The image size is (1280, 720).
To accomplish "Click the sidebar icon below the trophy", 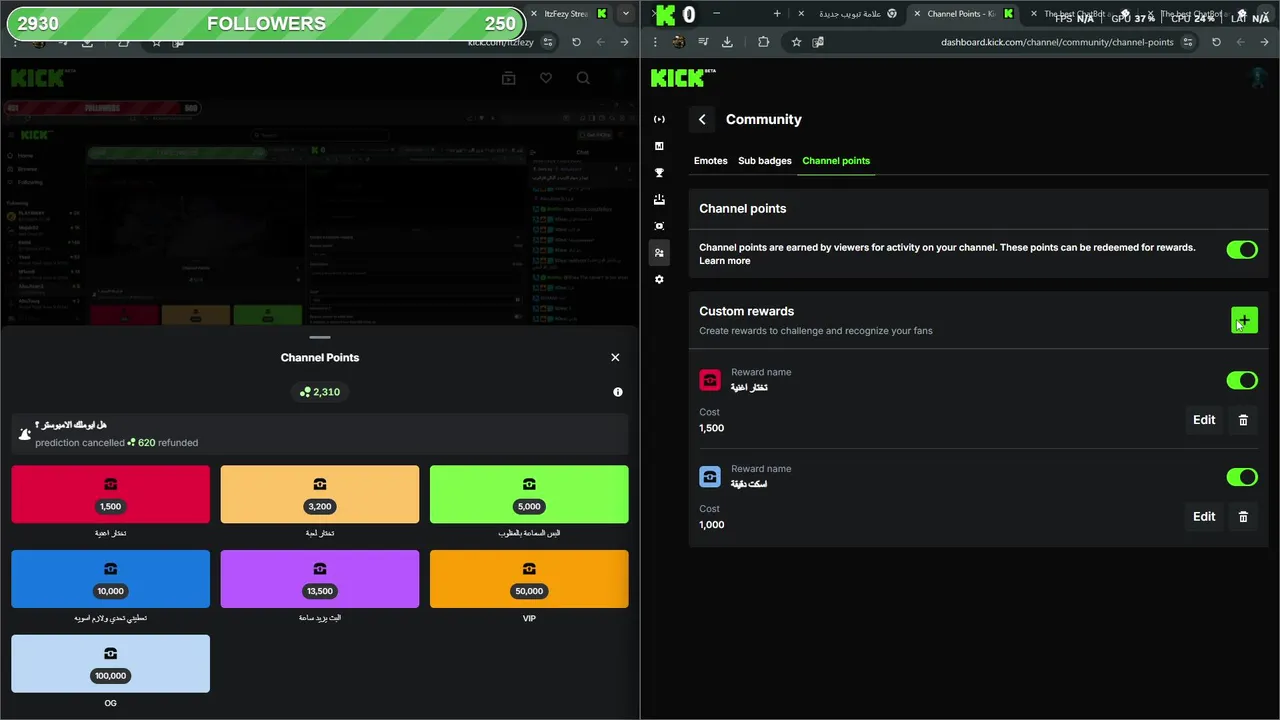I will 659,200.
